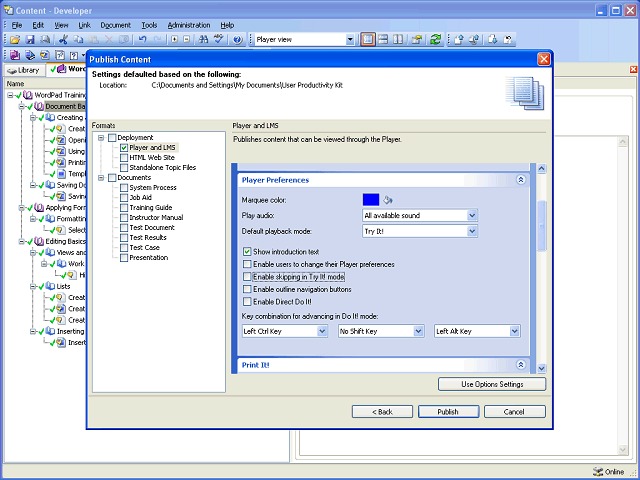
Task: Click the Spelling check icon
Action: point(219,39)
